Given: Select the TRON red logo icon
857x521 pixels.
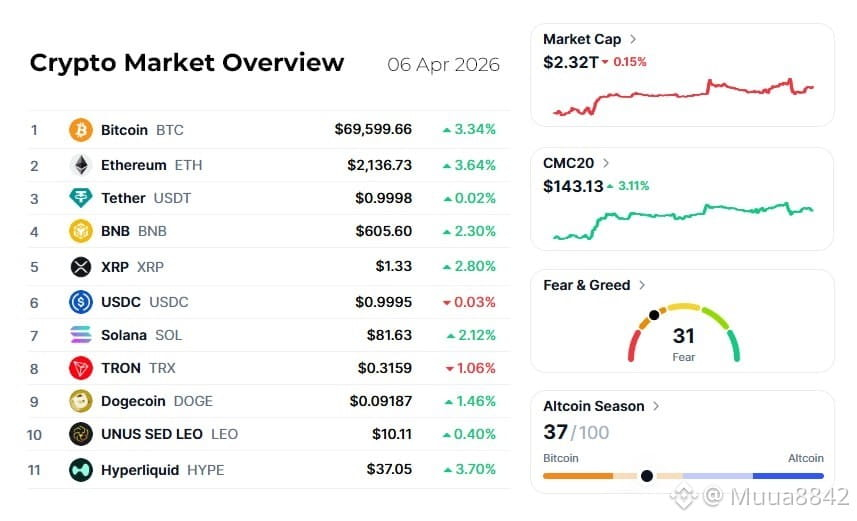Looking at the screenshot, I should [81, 368].
